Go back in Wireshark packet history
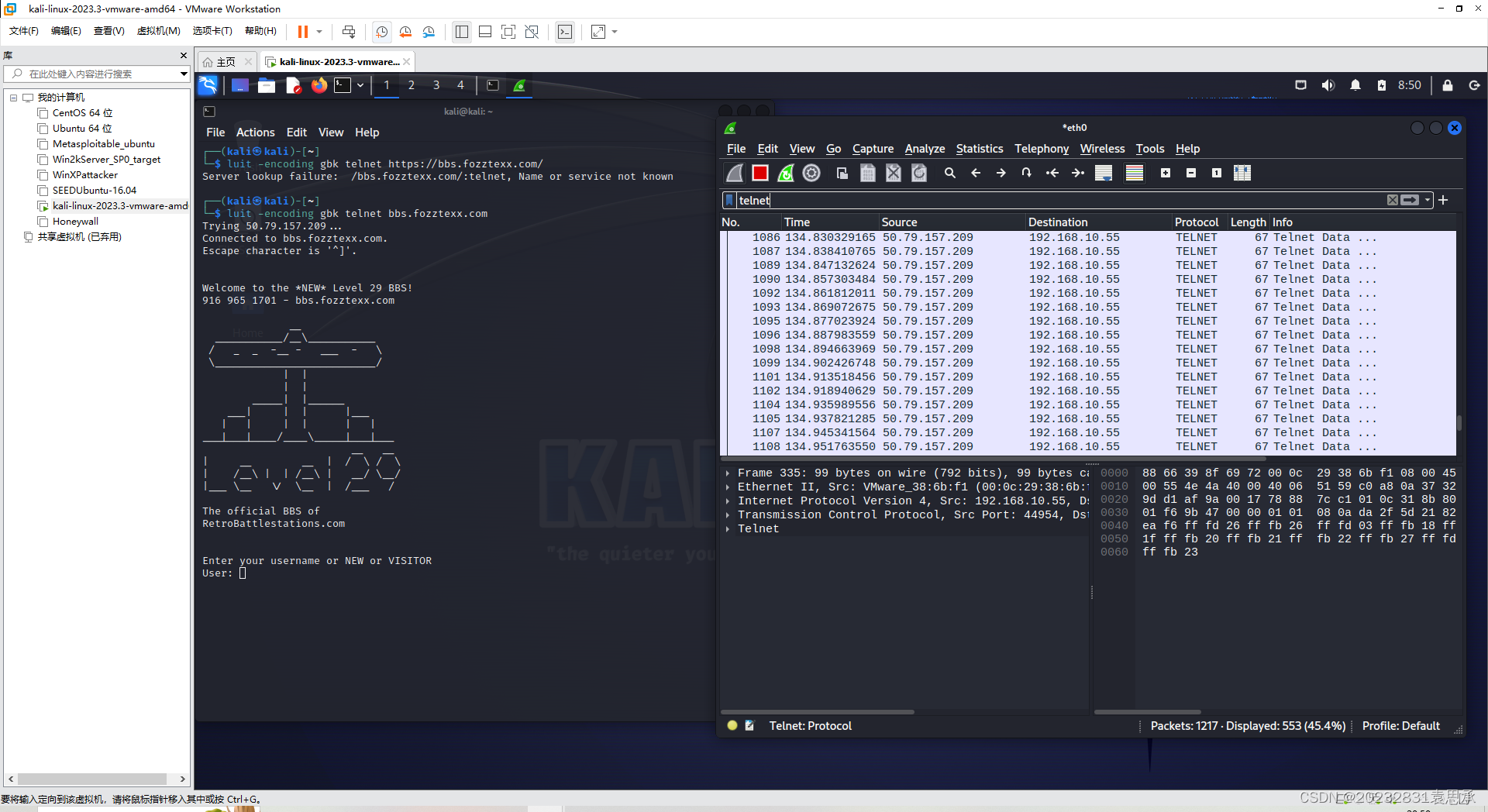The width and height of the screenshot is (1488, 812). tap(976, 173)
